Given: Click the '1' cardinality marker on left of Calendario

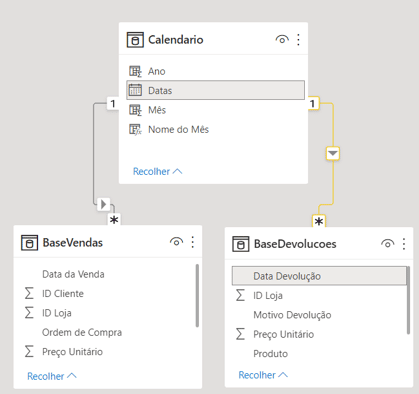Looking at the screenshot, I should (x=113, y=104).
